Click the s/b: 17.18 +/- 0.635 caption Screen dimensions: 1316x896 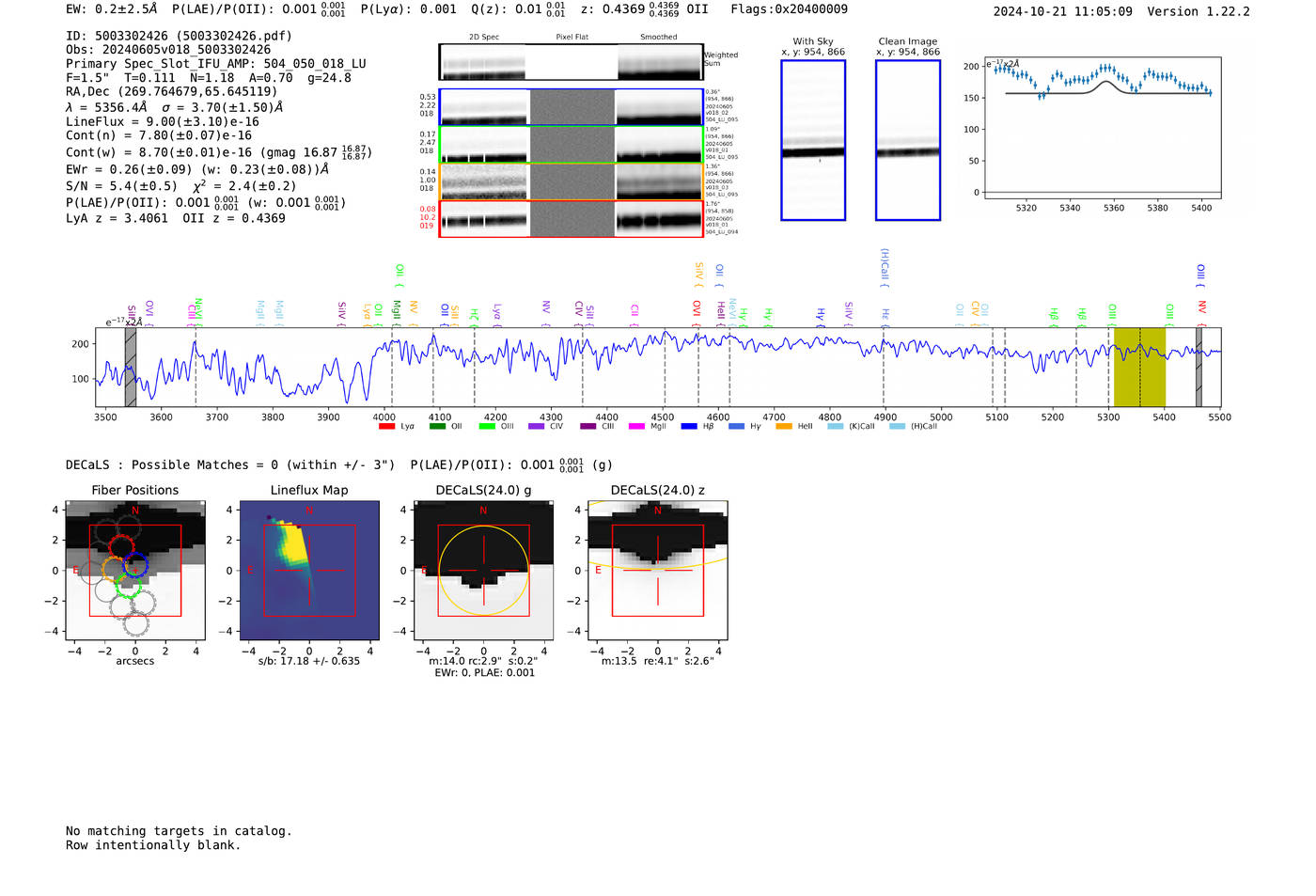(309, 661)
